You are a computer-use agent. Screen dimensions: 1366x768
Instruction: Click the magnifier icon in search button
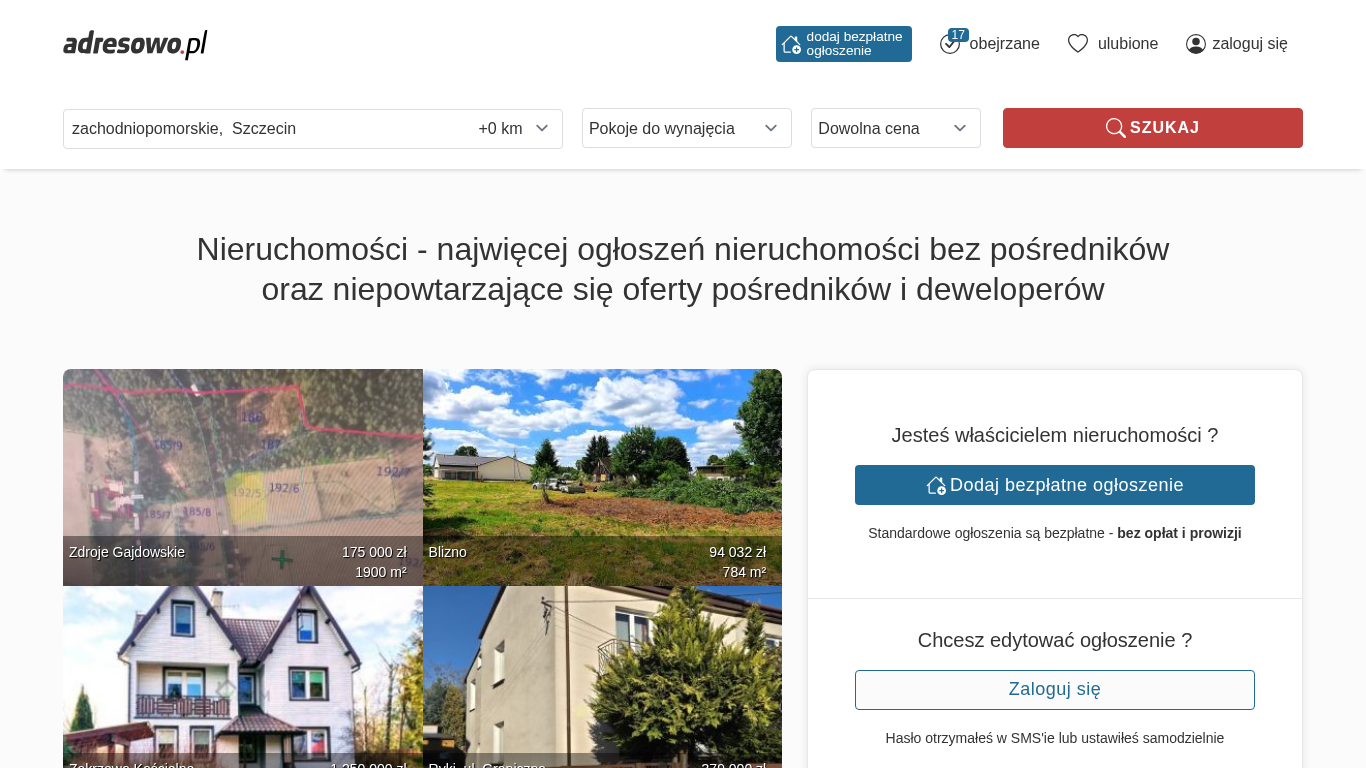[x=1115, y=128]
